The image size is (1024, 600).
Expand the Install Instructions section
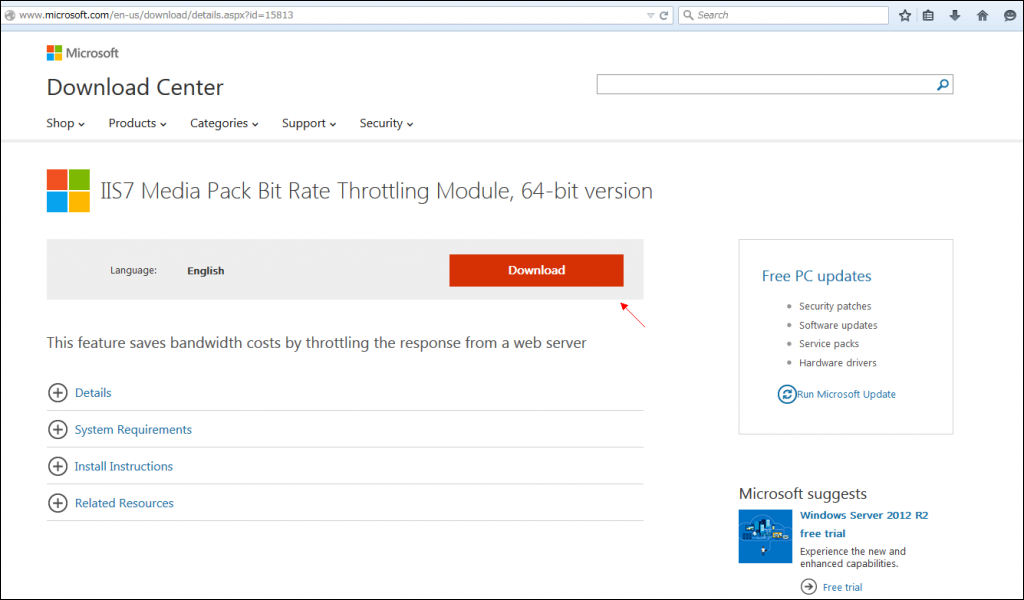click(57, 466)
